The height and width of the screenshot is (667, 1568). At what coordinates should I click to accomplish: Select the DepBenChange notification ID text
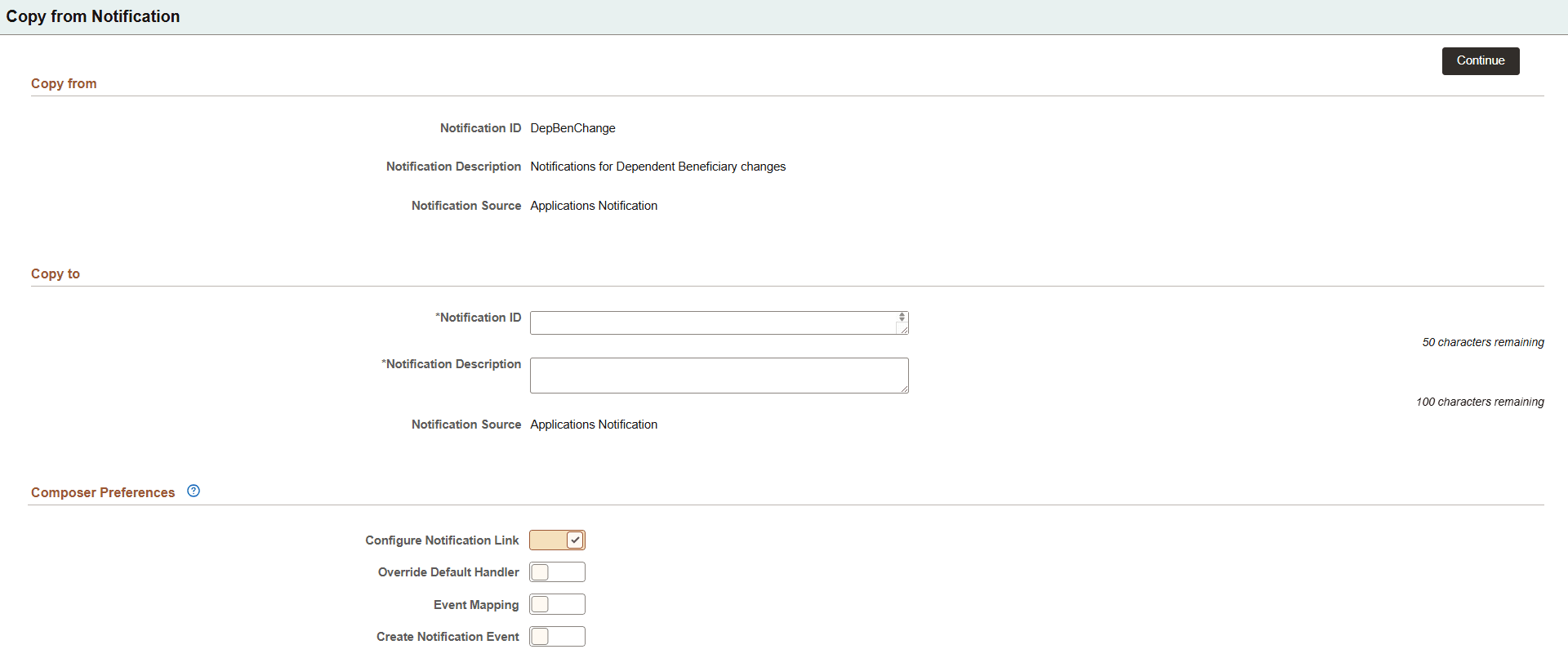pos(572,128)
